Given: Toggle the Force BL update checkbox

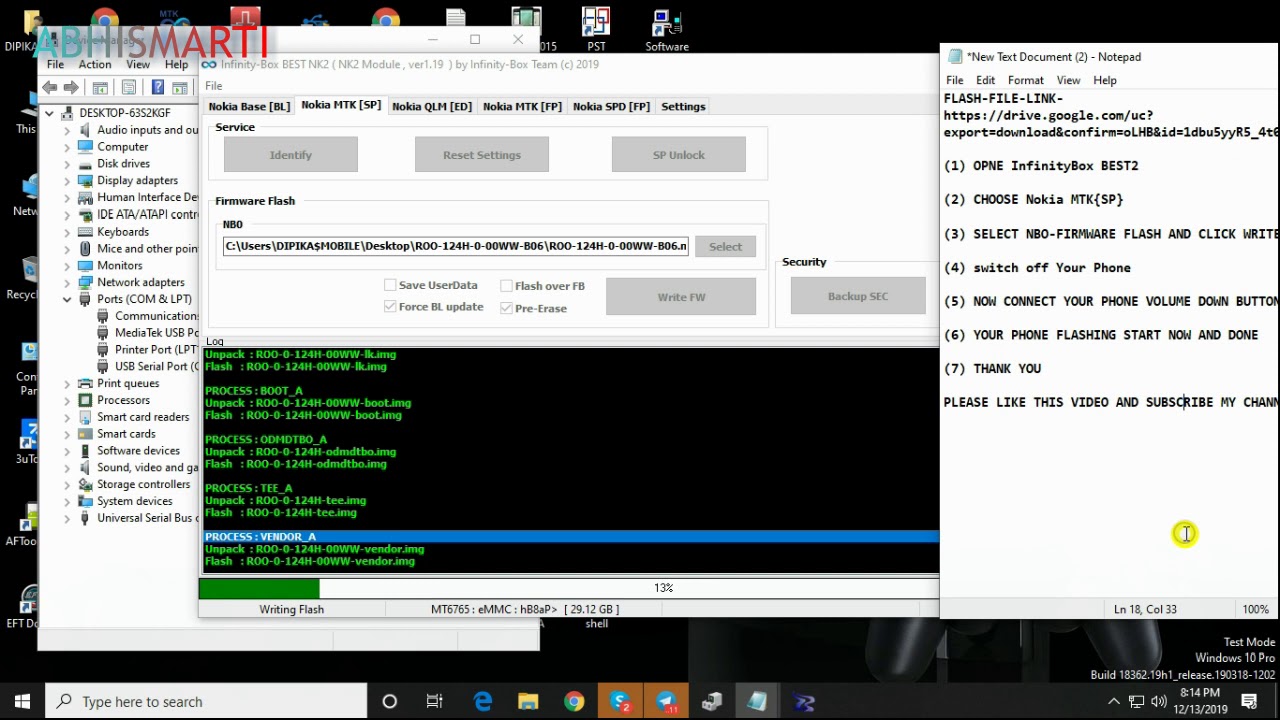Looking at the screenshot, I should coord(390,307).
